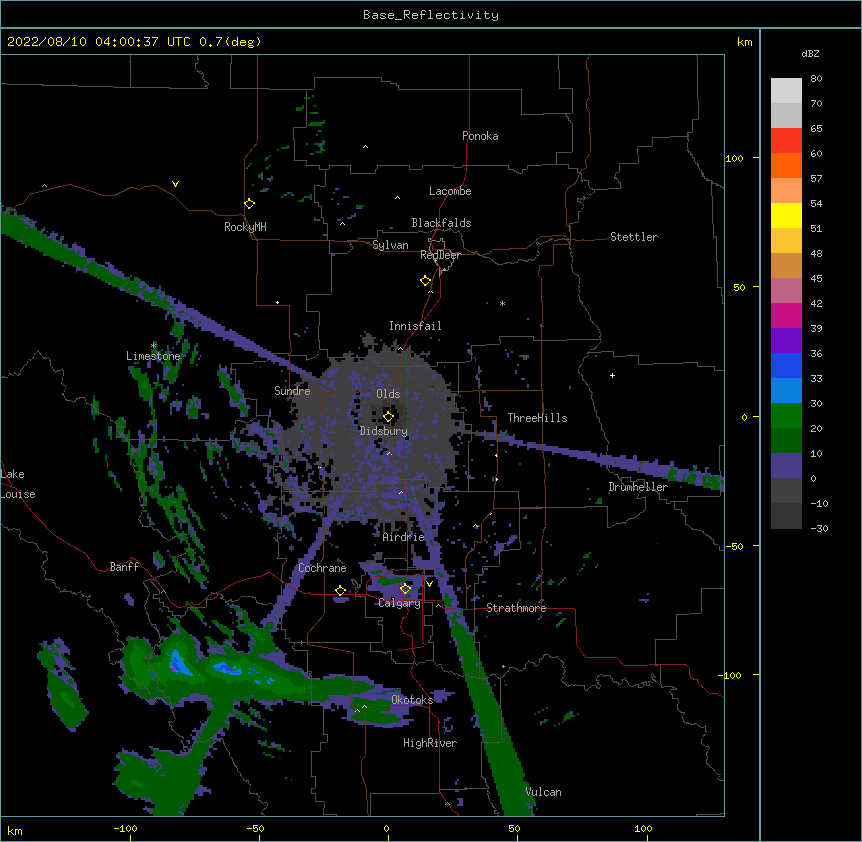
Task: Select the yellow diamond marker beside Cochrane
Action: (x=340, y=591)
